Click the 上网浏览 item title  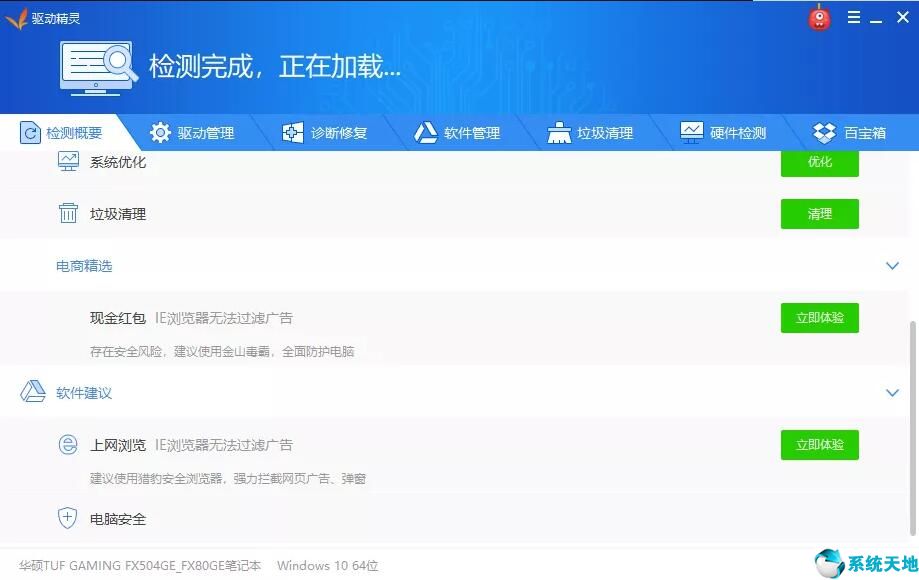[x=118, y=445]
